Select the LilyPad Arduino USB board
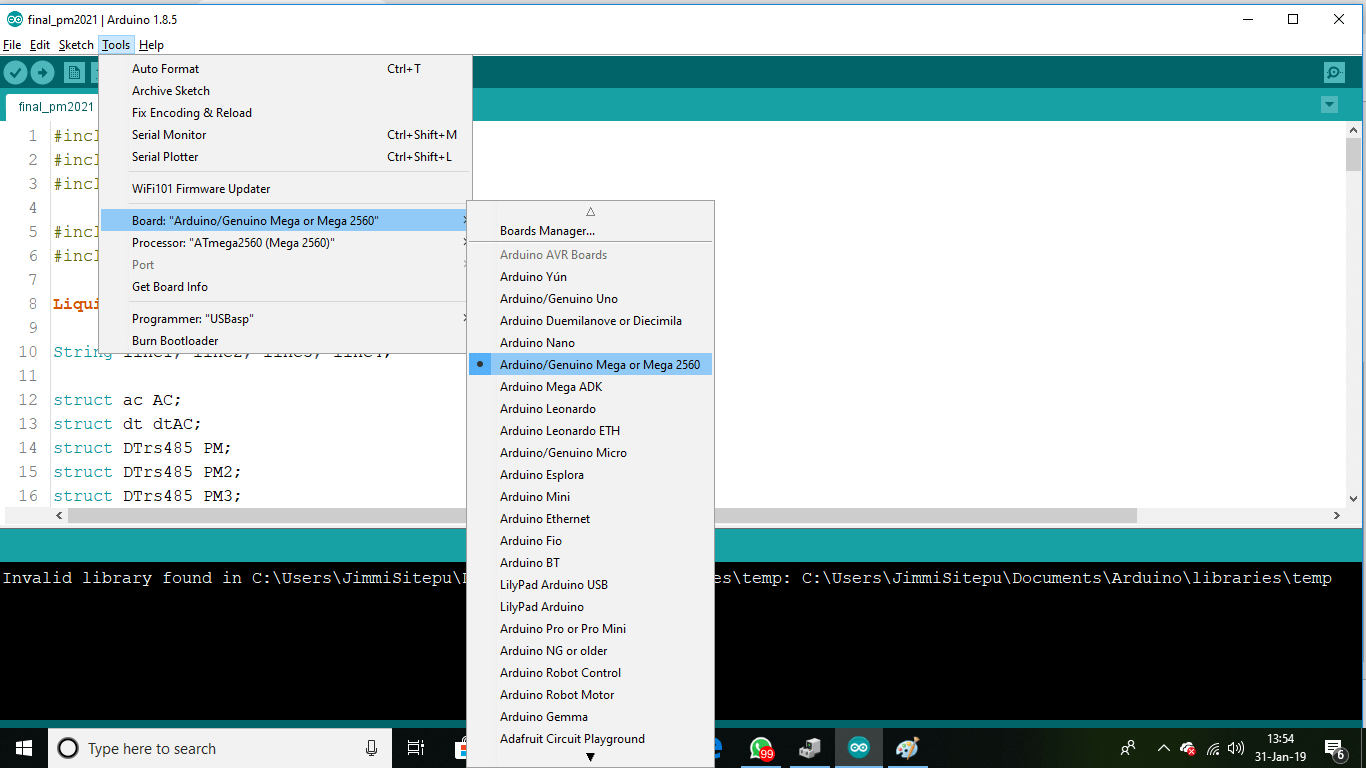The height and width of the screenshot is (768, 1366). [590, 585]
